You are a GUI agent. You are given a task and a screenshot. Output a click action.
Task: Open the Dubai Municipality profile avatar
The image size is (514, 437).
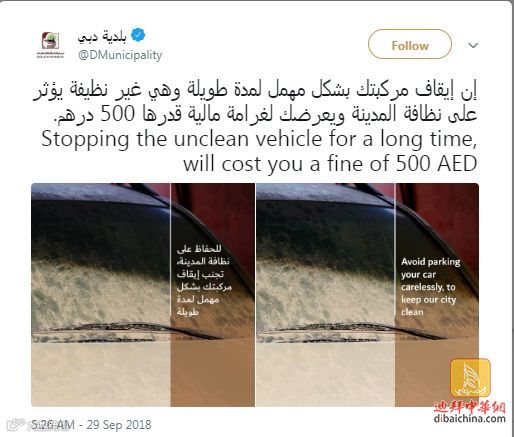click(50, 45)
